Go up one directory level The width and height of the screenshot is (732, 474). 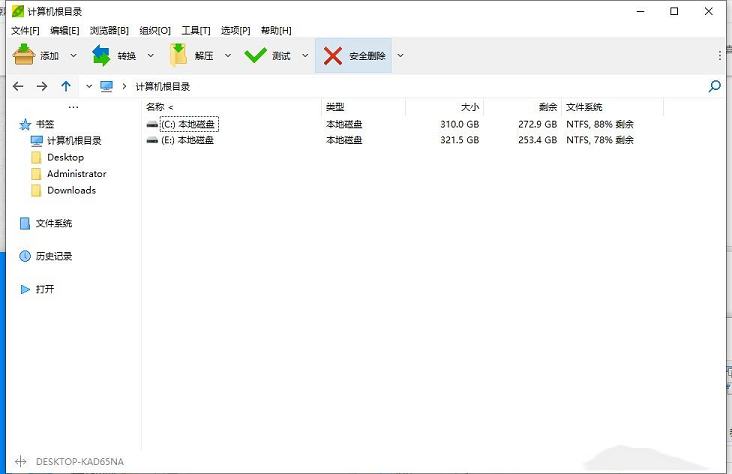tap(66, 87)
